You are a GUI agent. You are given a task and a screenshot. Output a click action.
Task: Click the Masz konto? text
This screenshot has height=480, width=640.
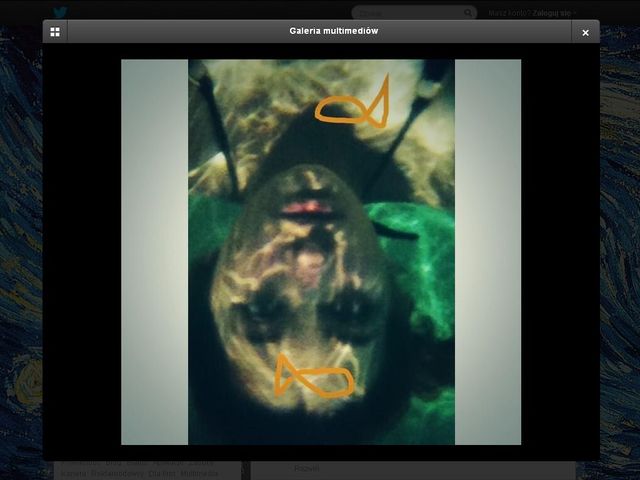[510, 13]
